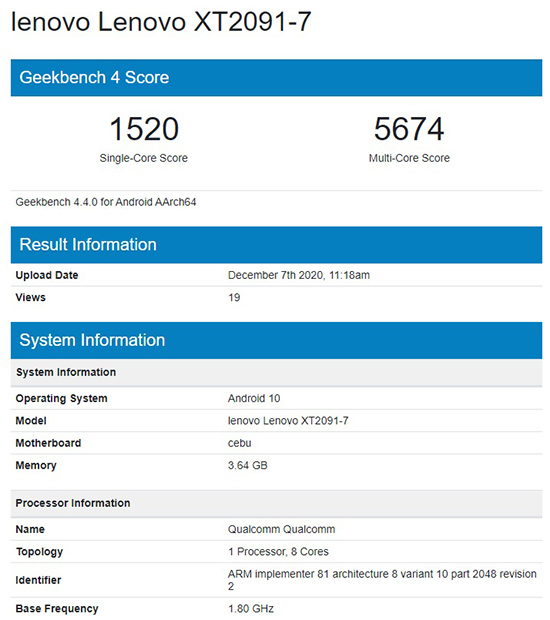The width and height of the screenshot is (550, 620).
Task: Select the Single-Core Score label
Action: 144,158
